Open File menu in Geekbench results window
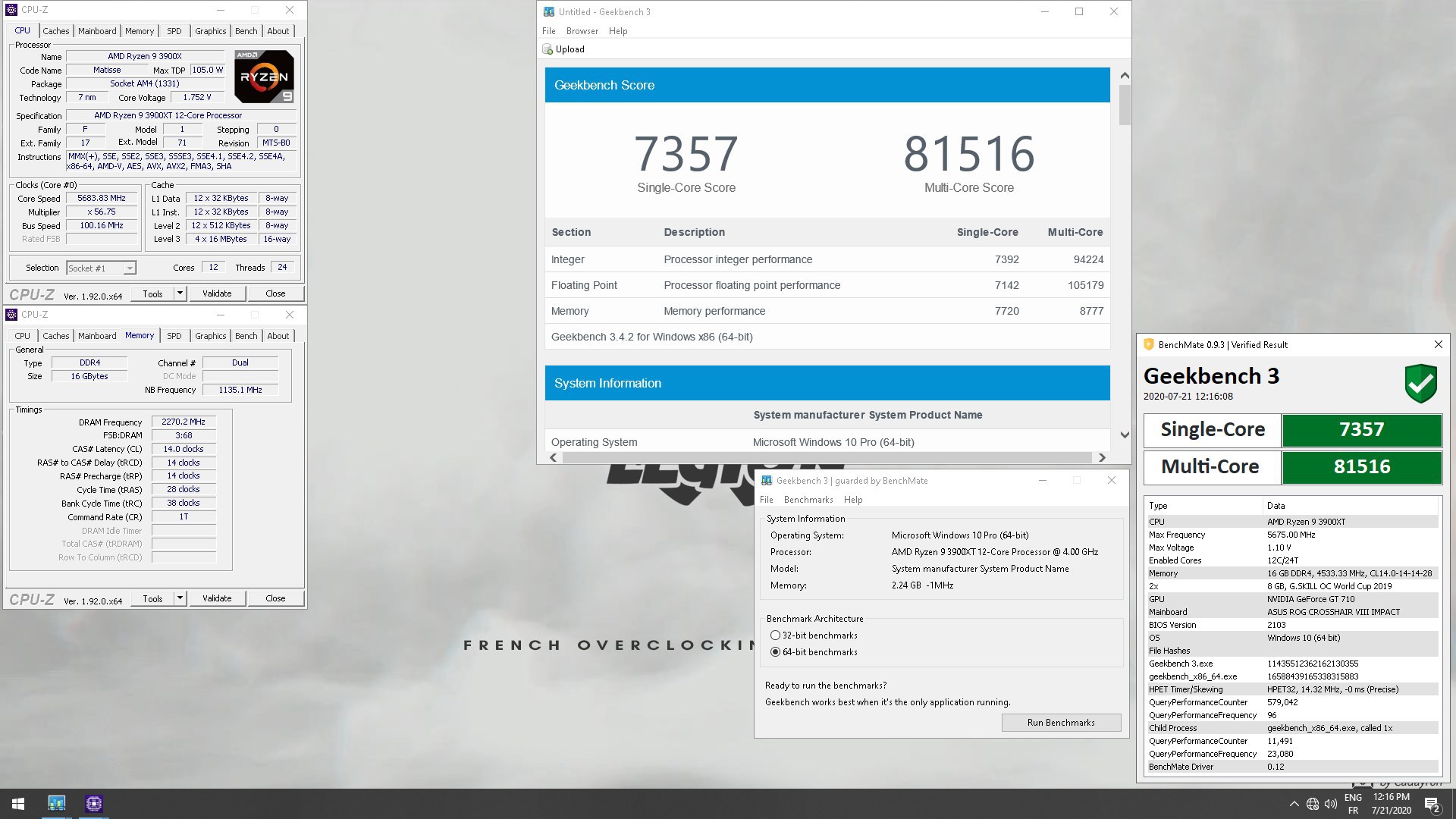This screenshot has width=1456, height=819. click(x=549, y=31)
